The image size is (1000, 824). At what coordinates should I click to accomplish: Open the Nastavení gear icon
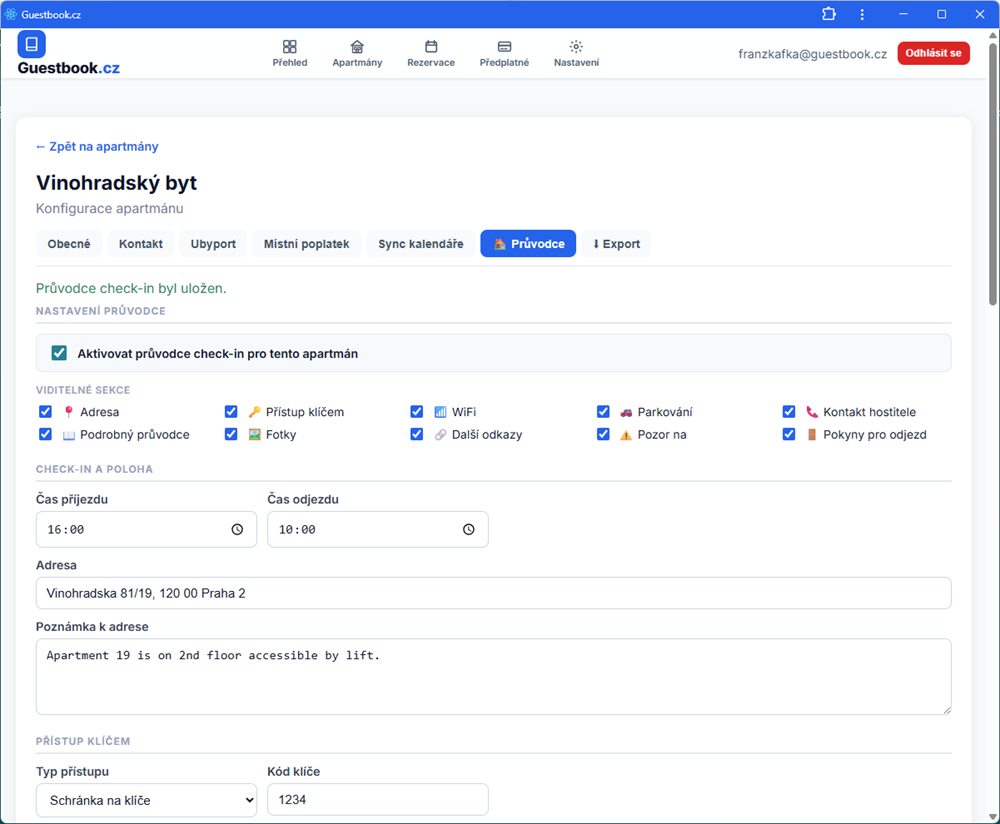click(576, 47)
